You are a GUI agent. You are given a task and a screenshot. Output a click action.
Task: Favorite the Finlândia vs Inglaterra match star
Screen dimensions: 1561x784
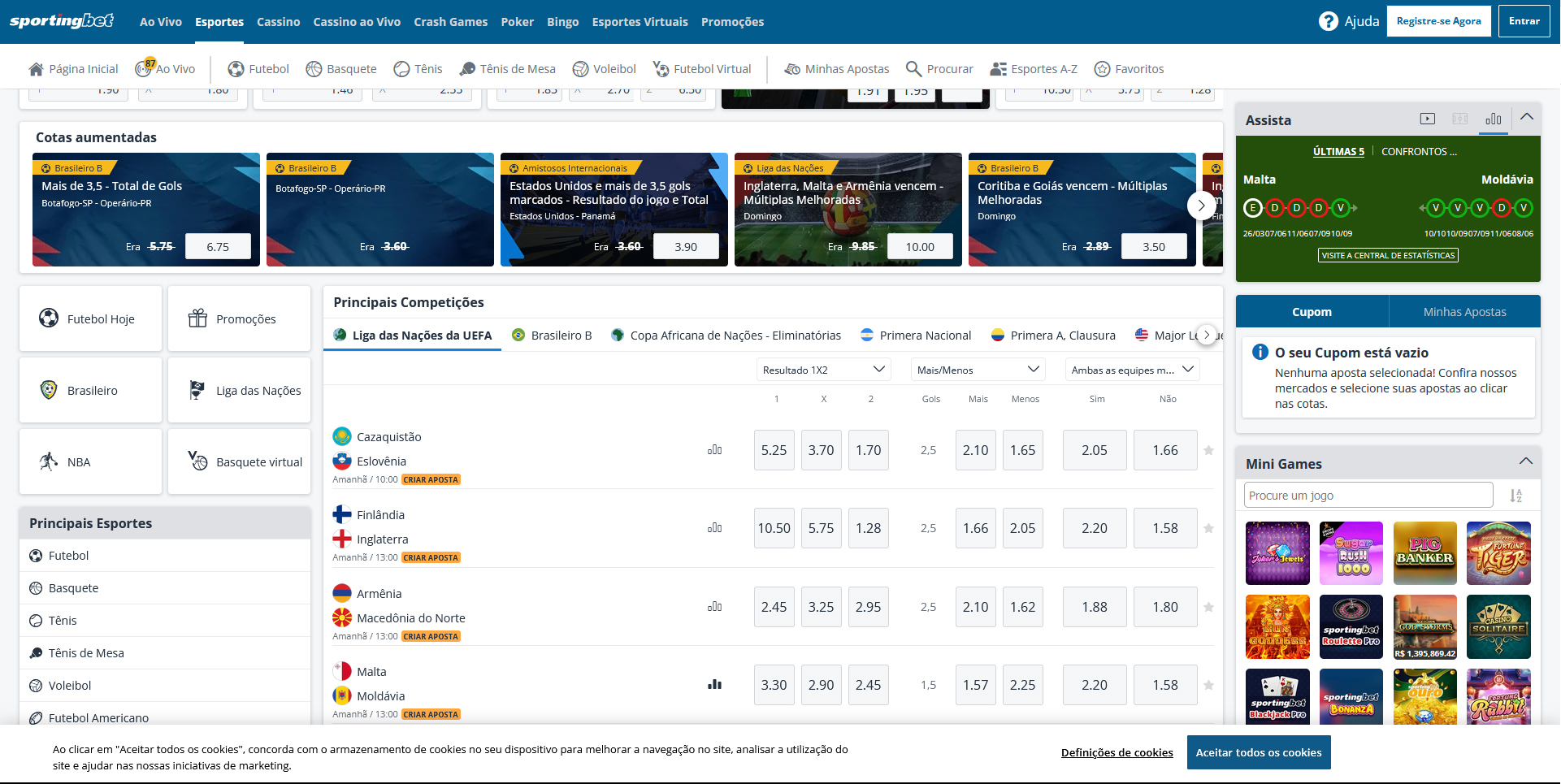(x=1208, y=528)
